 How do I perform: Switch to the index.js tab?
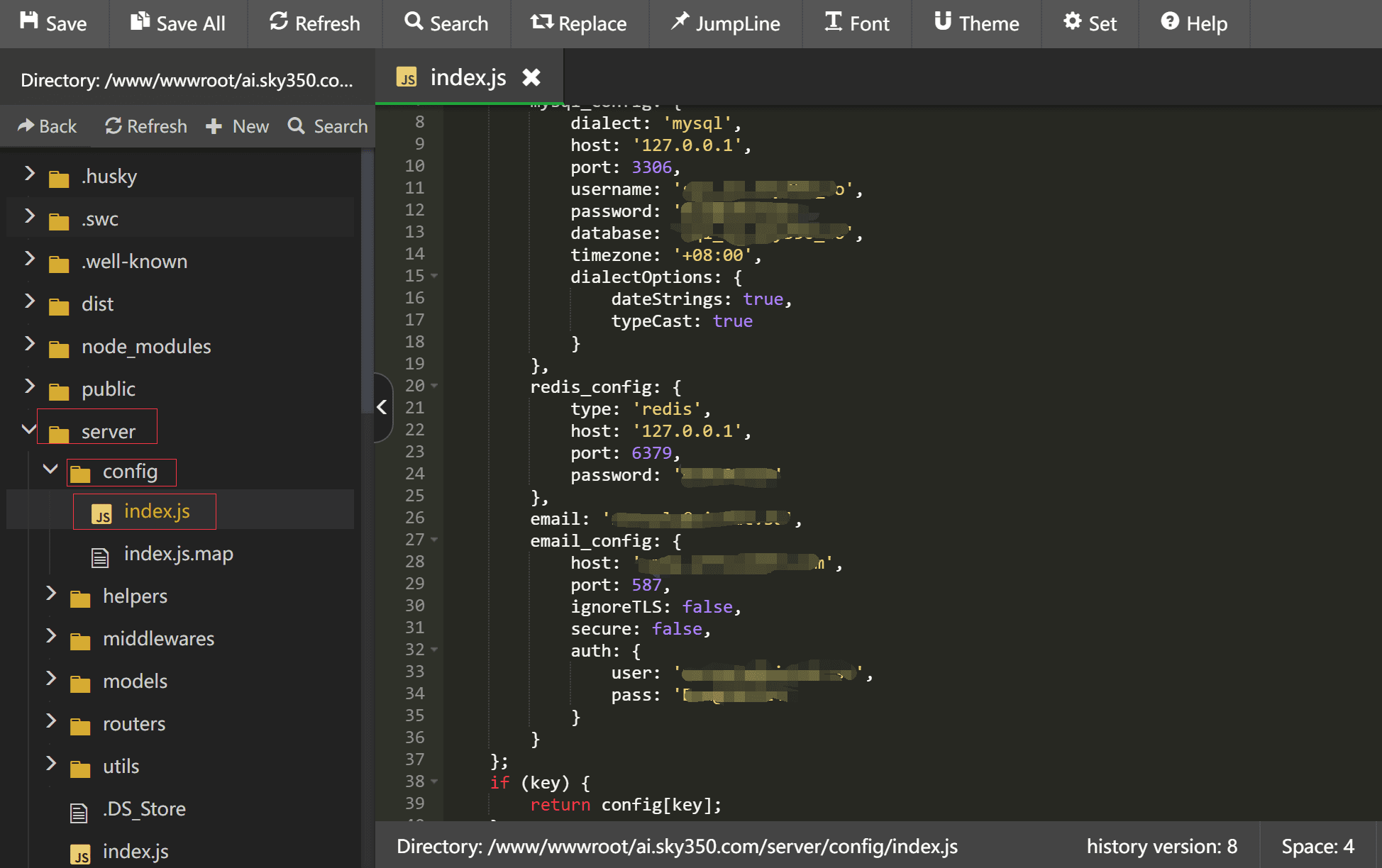[468, 77]
